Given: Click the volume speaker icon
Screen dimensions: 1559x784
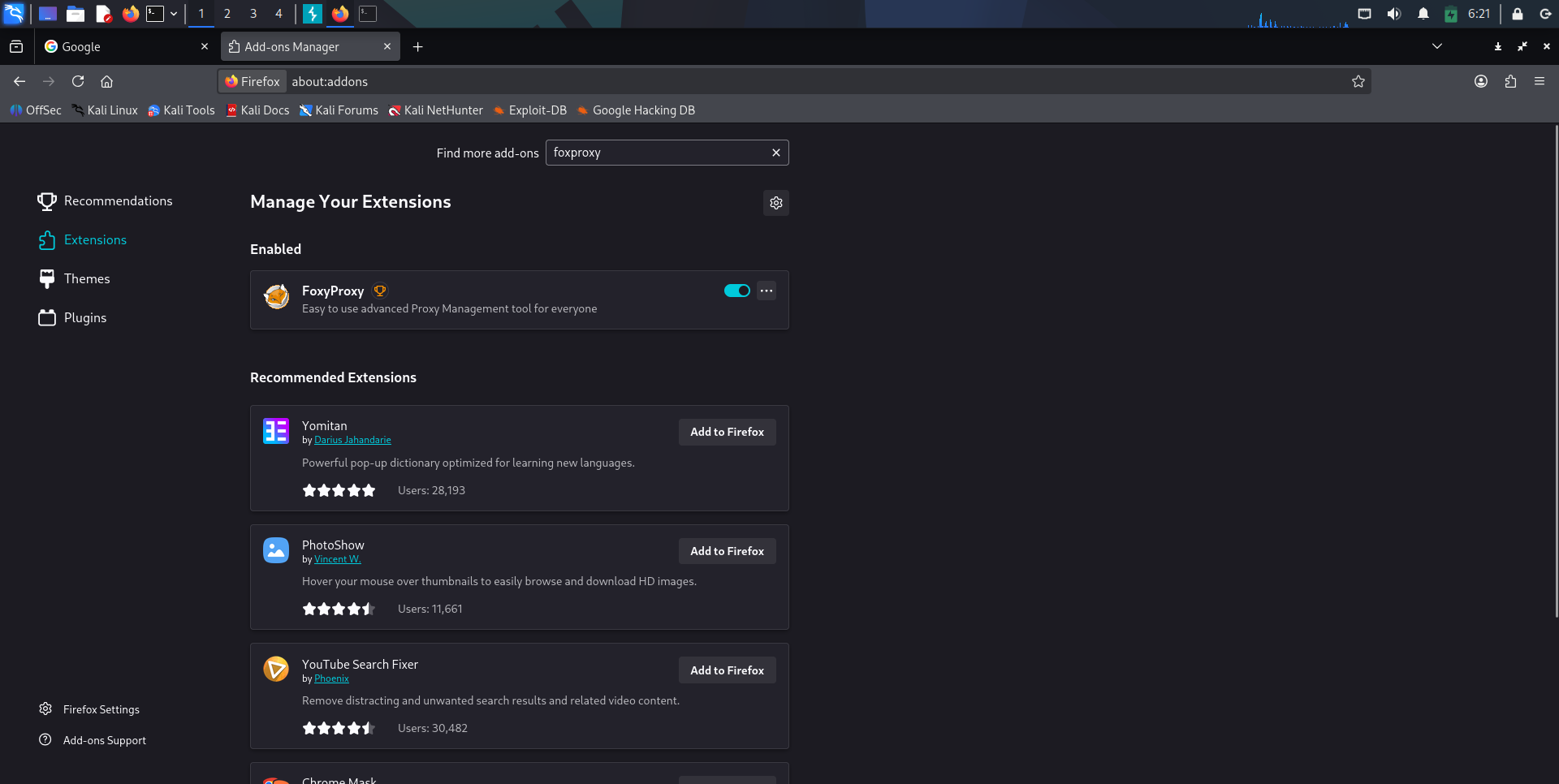Looking at the screenshot, I should 1394,14.
